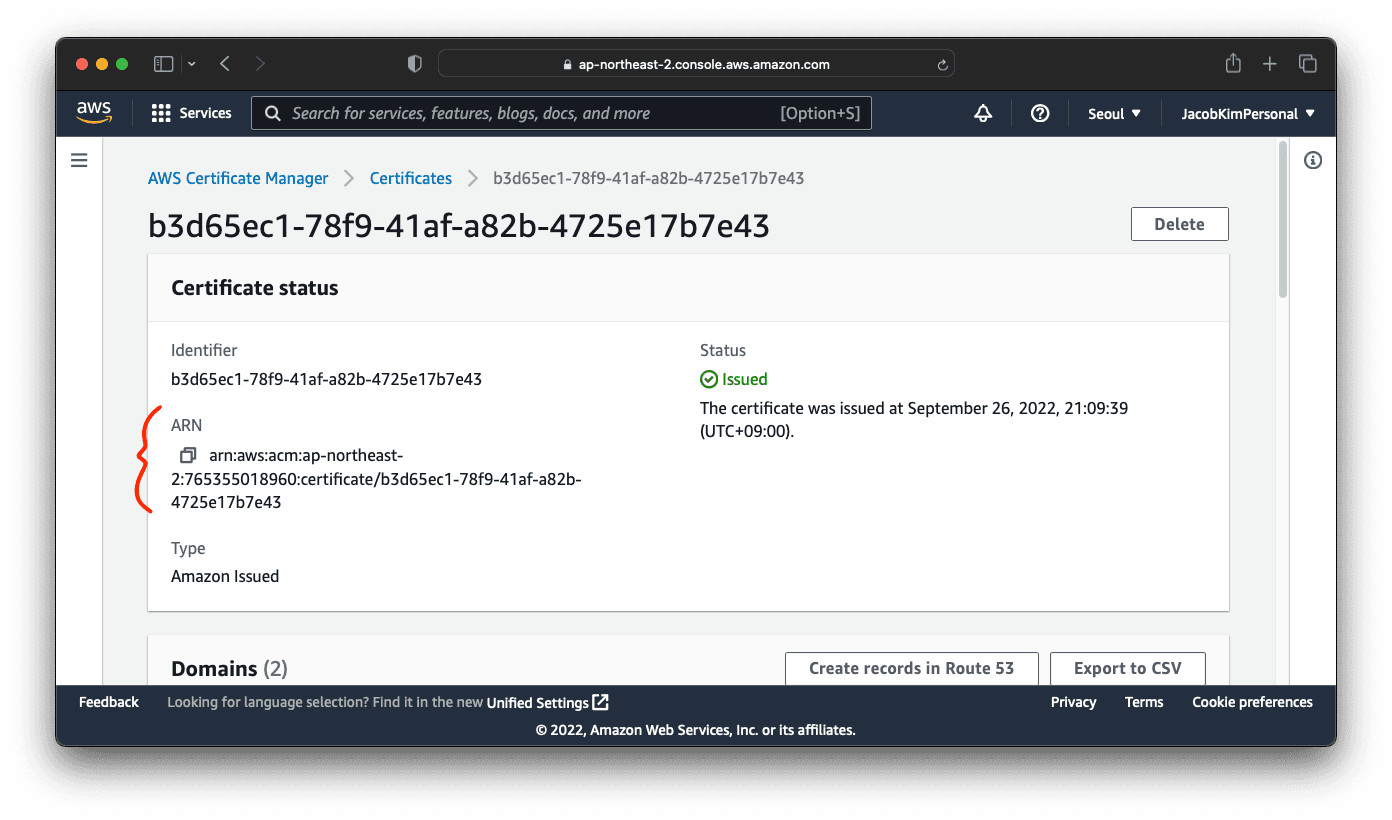Reload the page from the address bar
The image size is (1392, 820).
coord(941,63)
